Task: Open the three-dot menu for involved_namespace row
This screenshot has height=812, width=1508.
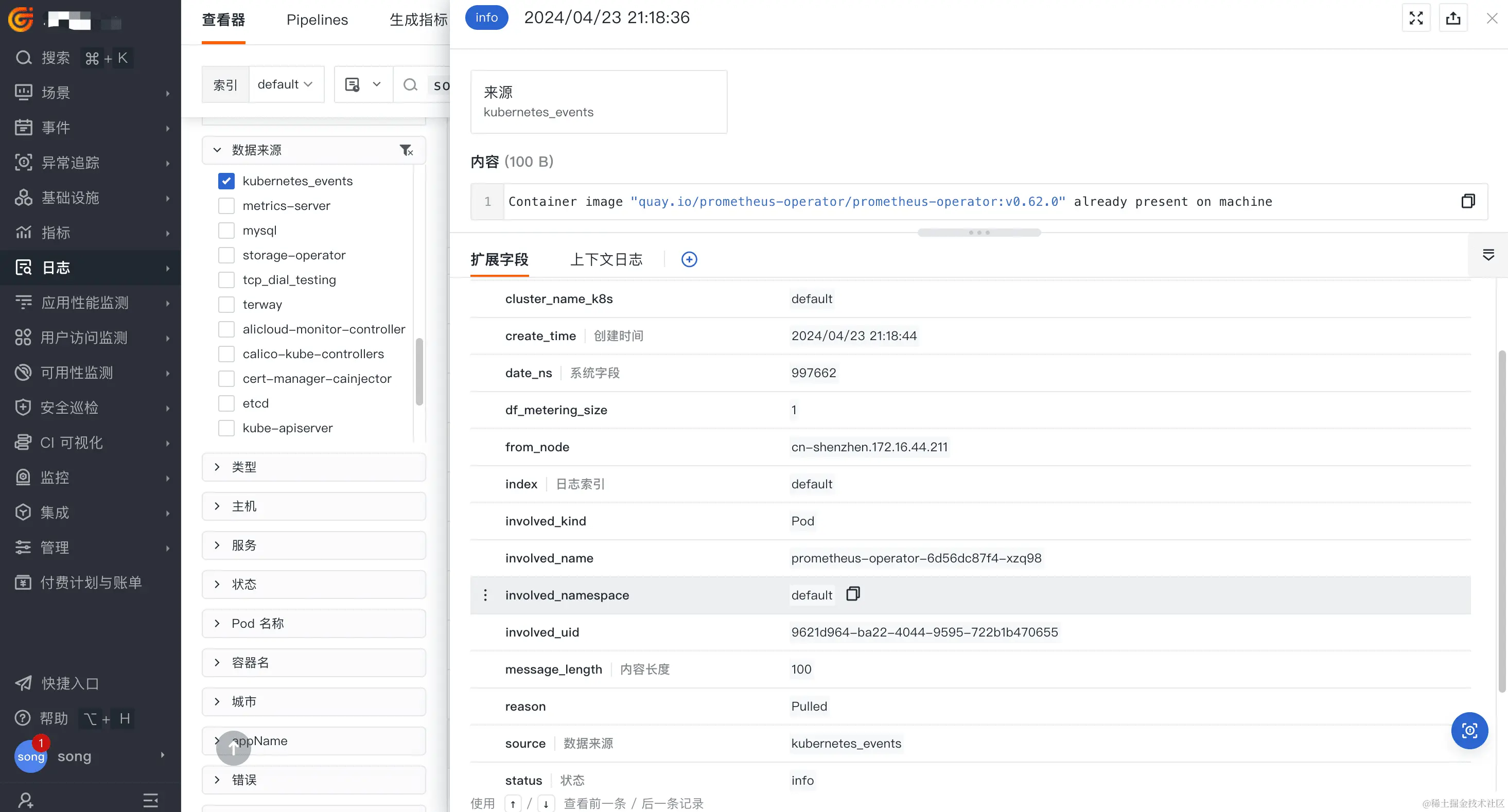Action: point(485,595)
